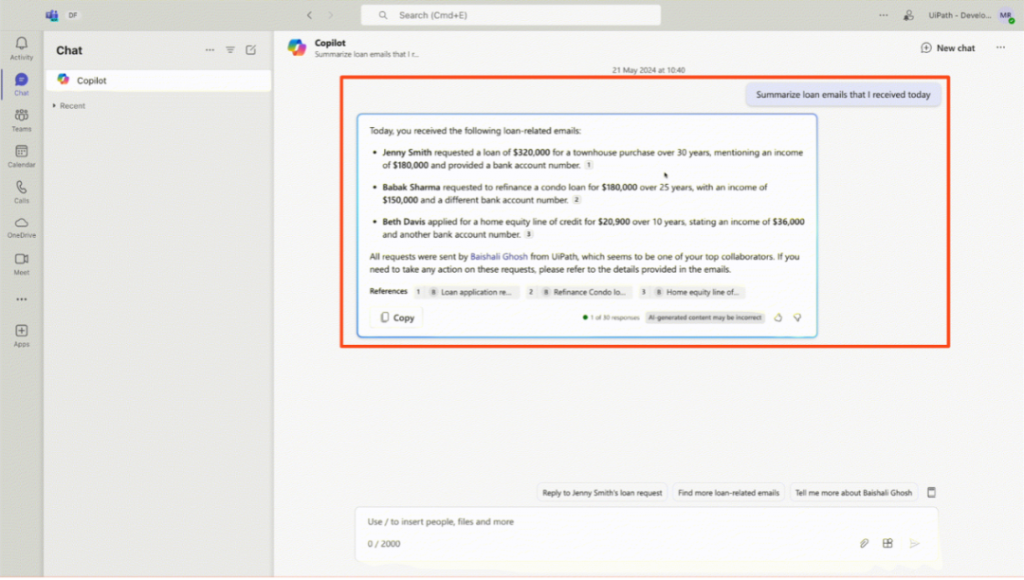
Task: Open the Apps store icon
Action: click(x=21, y=335)
